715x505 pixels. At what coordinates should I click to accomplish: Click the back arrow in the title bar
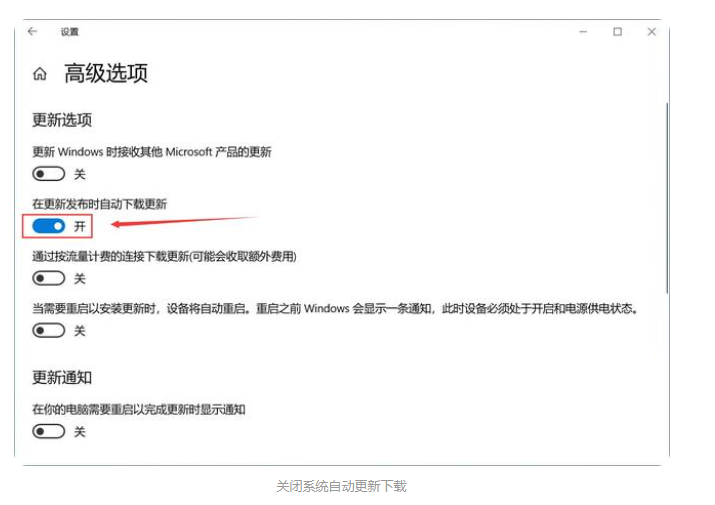32,32
